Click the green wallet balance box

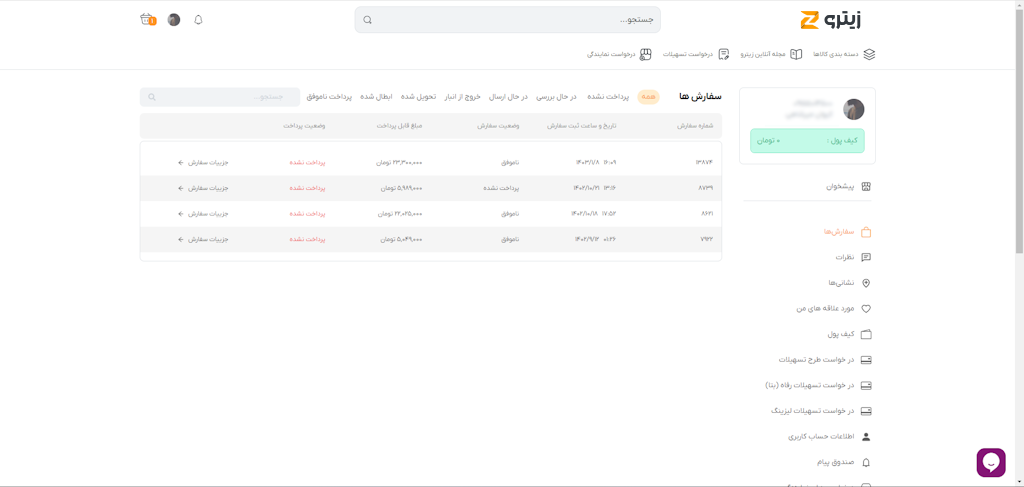pyautogui.click(x=807, y=141)
